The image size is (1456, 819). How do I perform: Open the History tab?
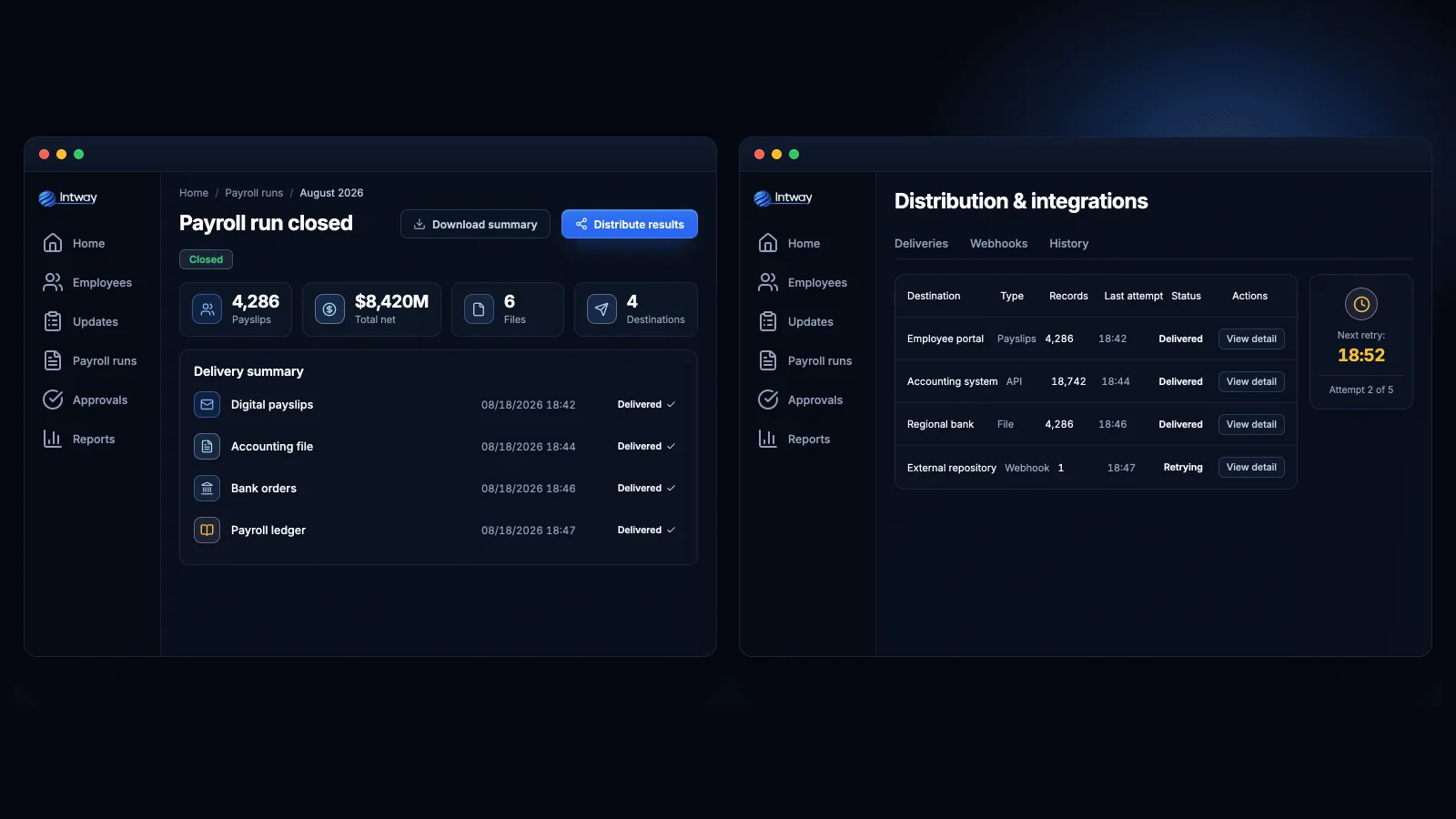click(1068, 243)
